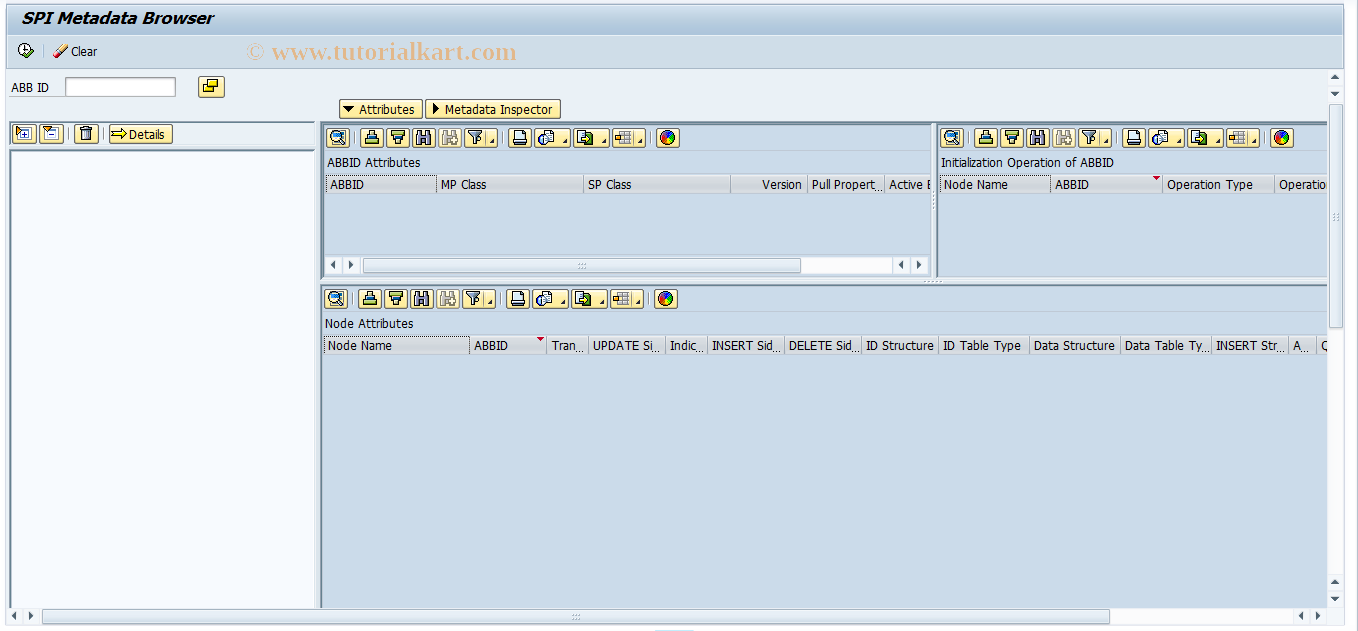
Task: Select the DELETE Sid... column header
Action: [x=823, y=346]
